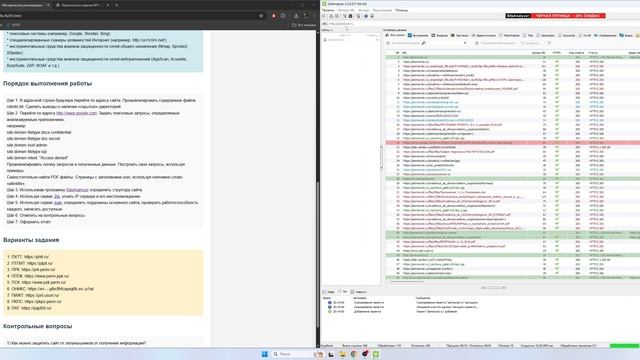This screenshot has width=640, height=360.
Task: Open the green SiteAnalyzer taskbar icon
Action: (376, 354)
